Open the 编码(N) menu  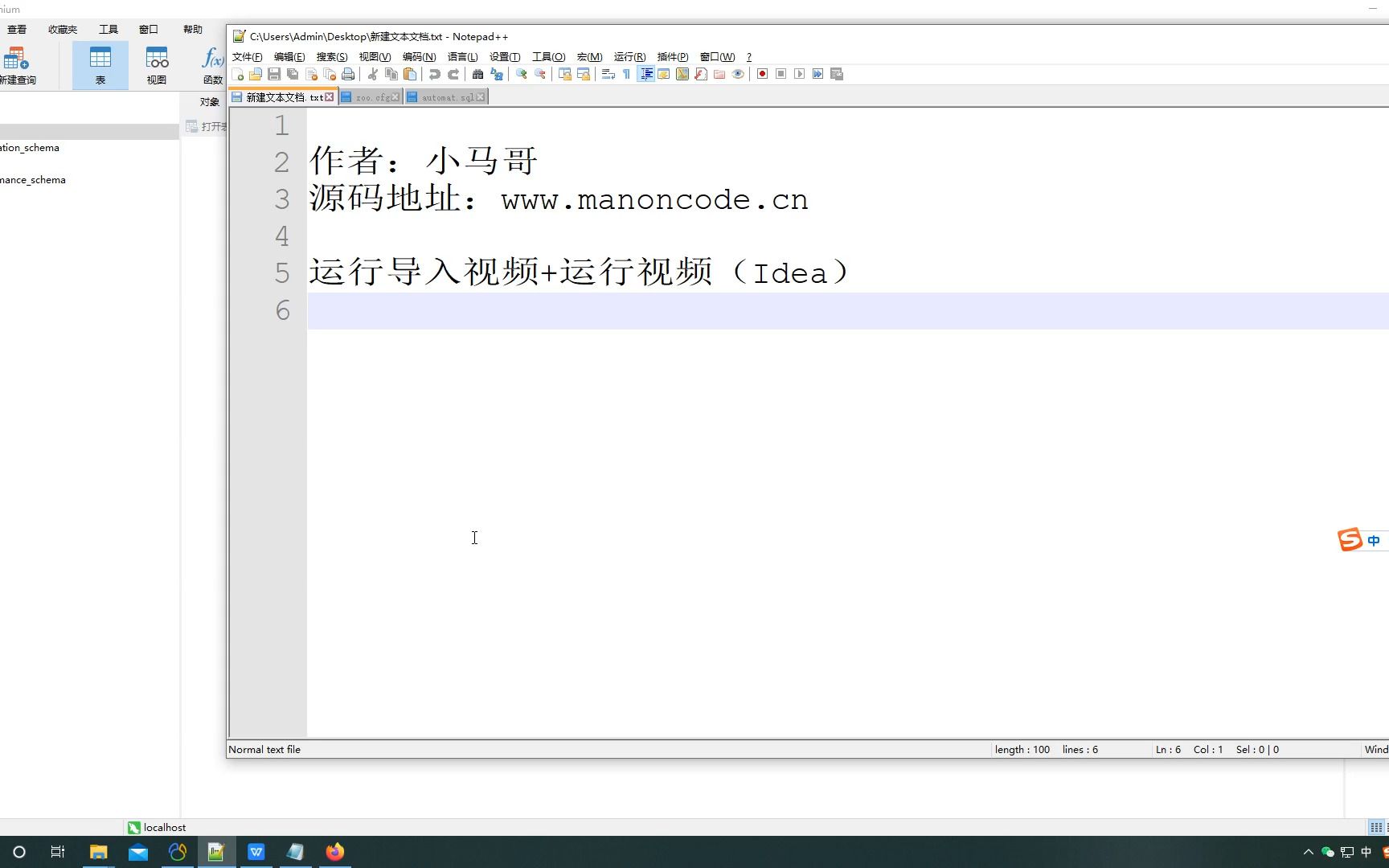419,57
